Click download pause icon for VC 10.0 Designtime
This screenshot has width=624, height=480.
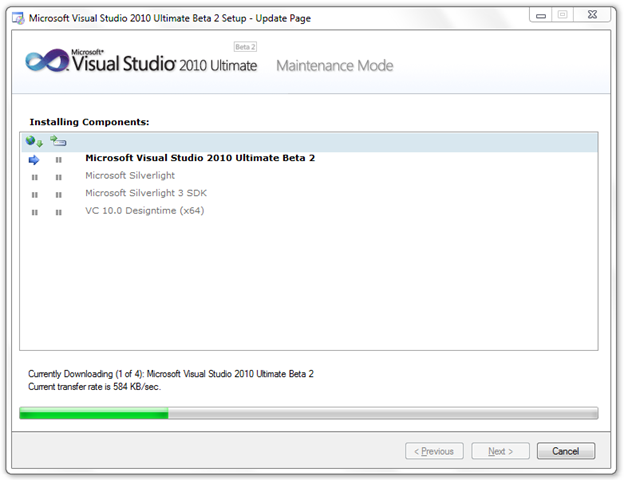click(x=35, y=213)
